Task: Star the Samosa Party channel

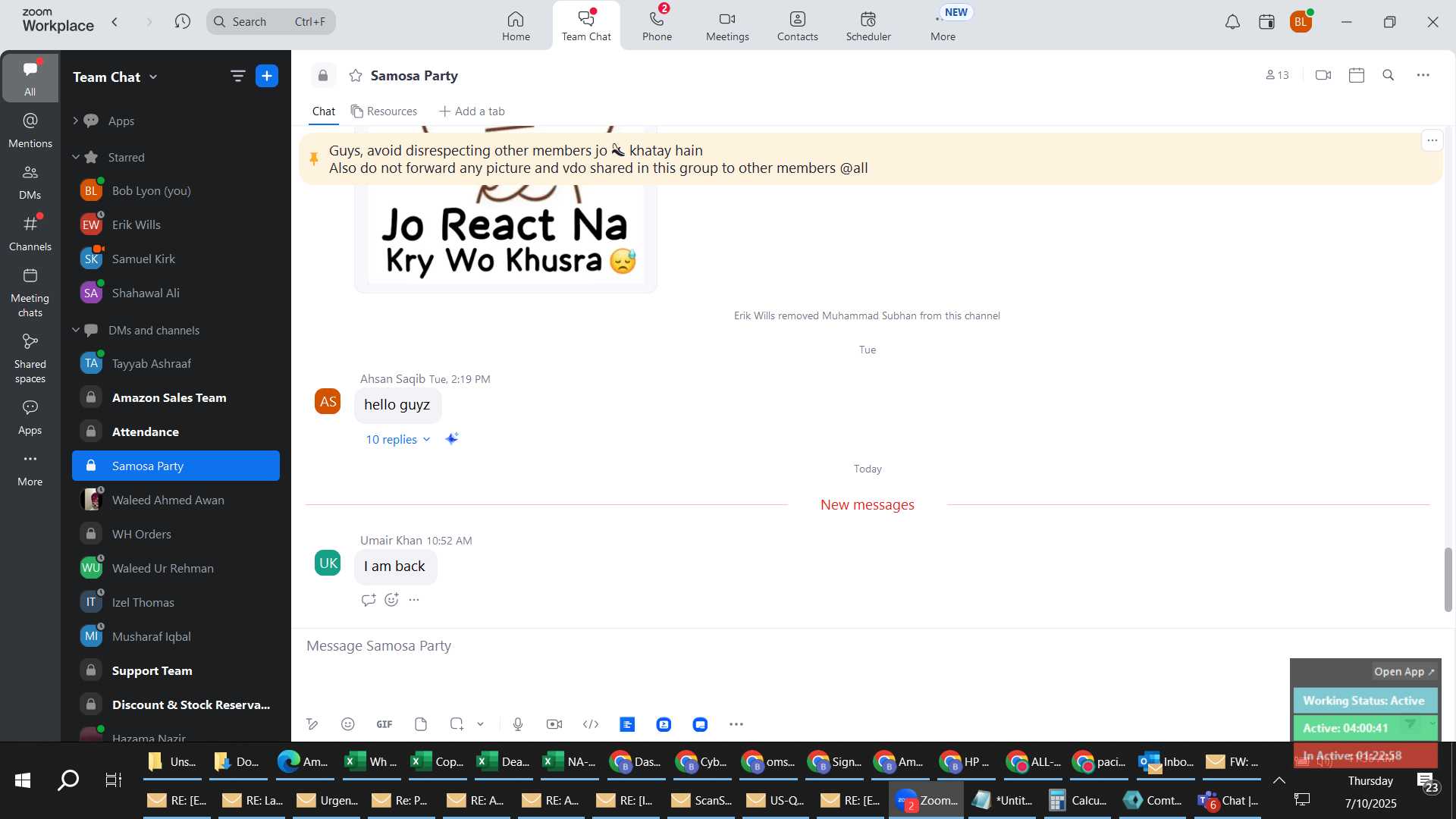Action: (x=356, y=76)
